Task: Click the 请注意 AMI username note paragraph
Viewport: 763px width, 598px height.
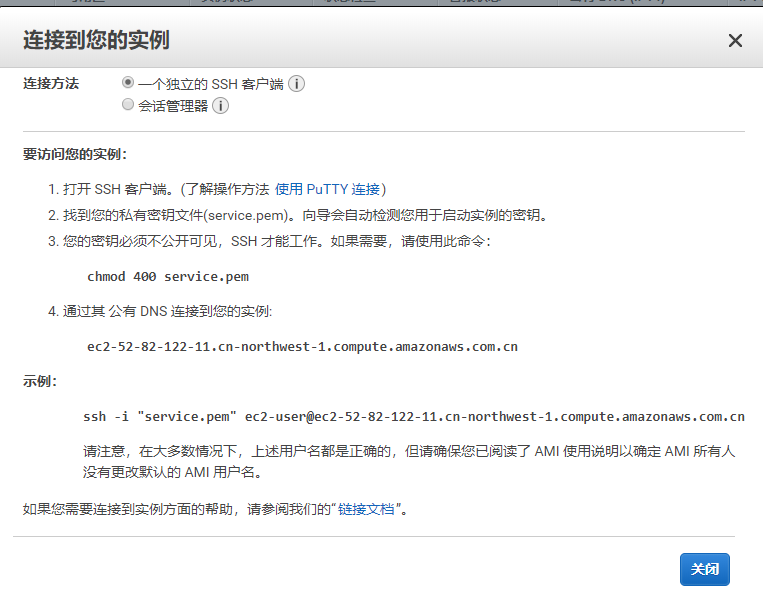Action: pyautogui.click(x=408, y=461)
